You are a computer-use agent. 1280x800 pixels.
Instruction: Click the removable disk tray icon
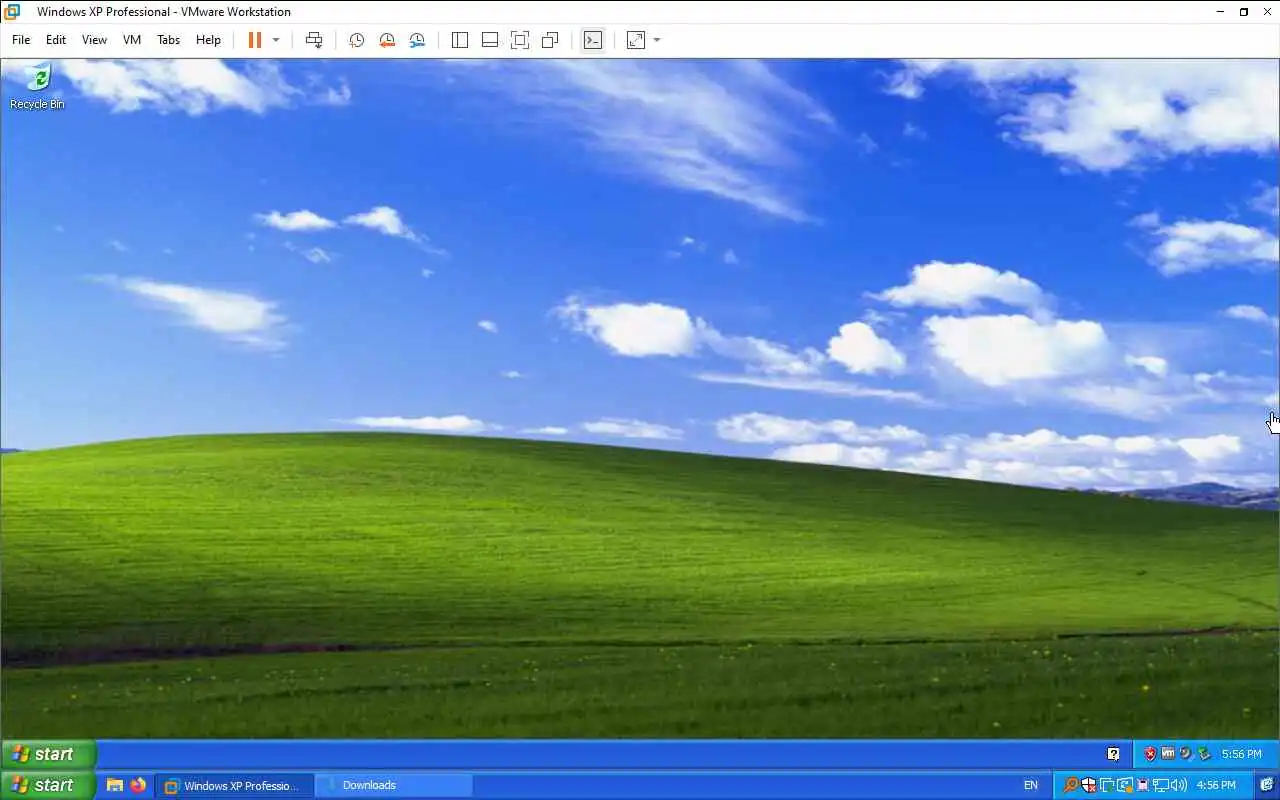(x=1142, y=785)
